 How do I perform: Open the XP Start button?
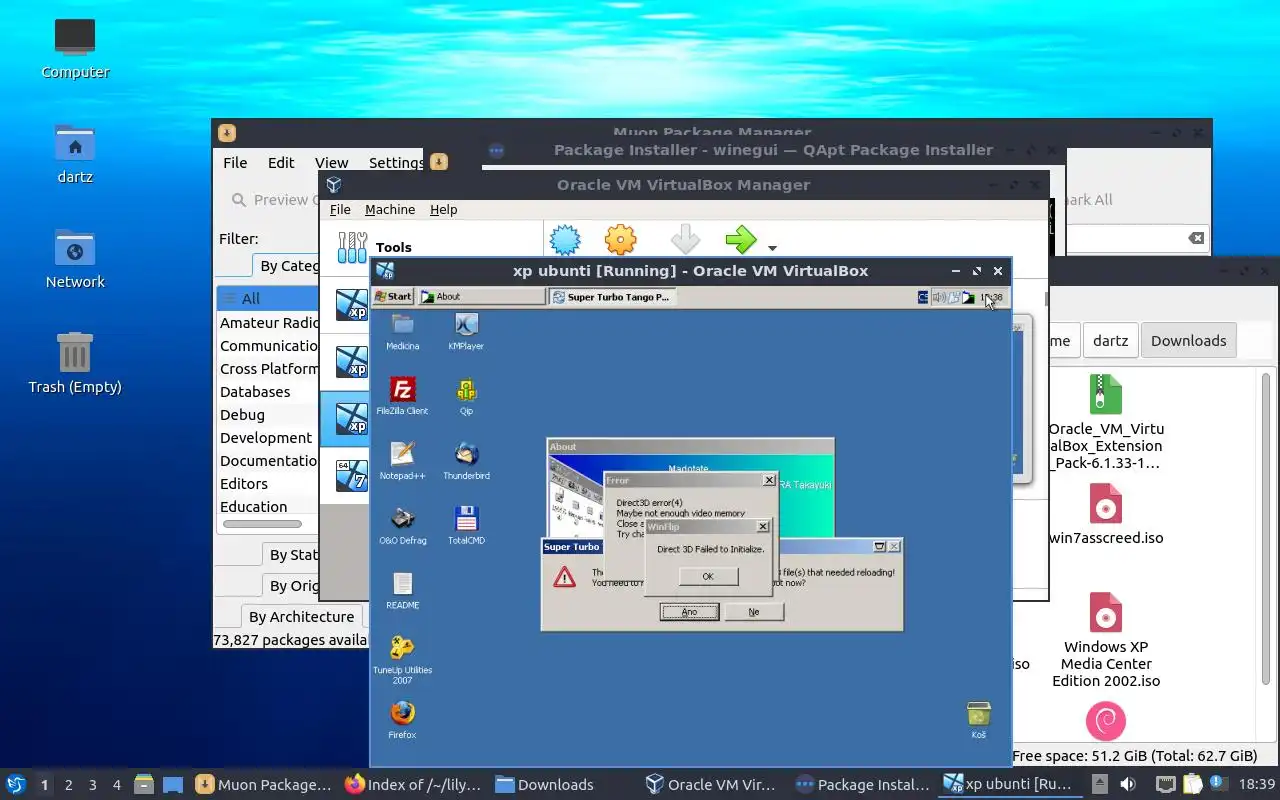coord(393,296)
